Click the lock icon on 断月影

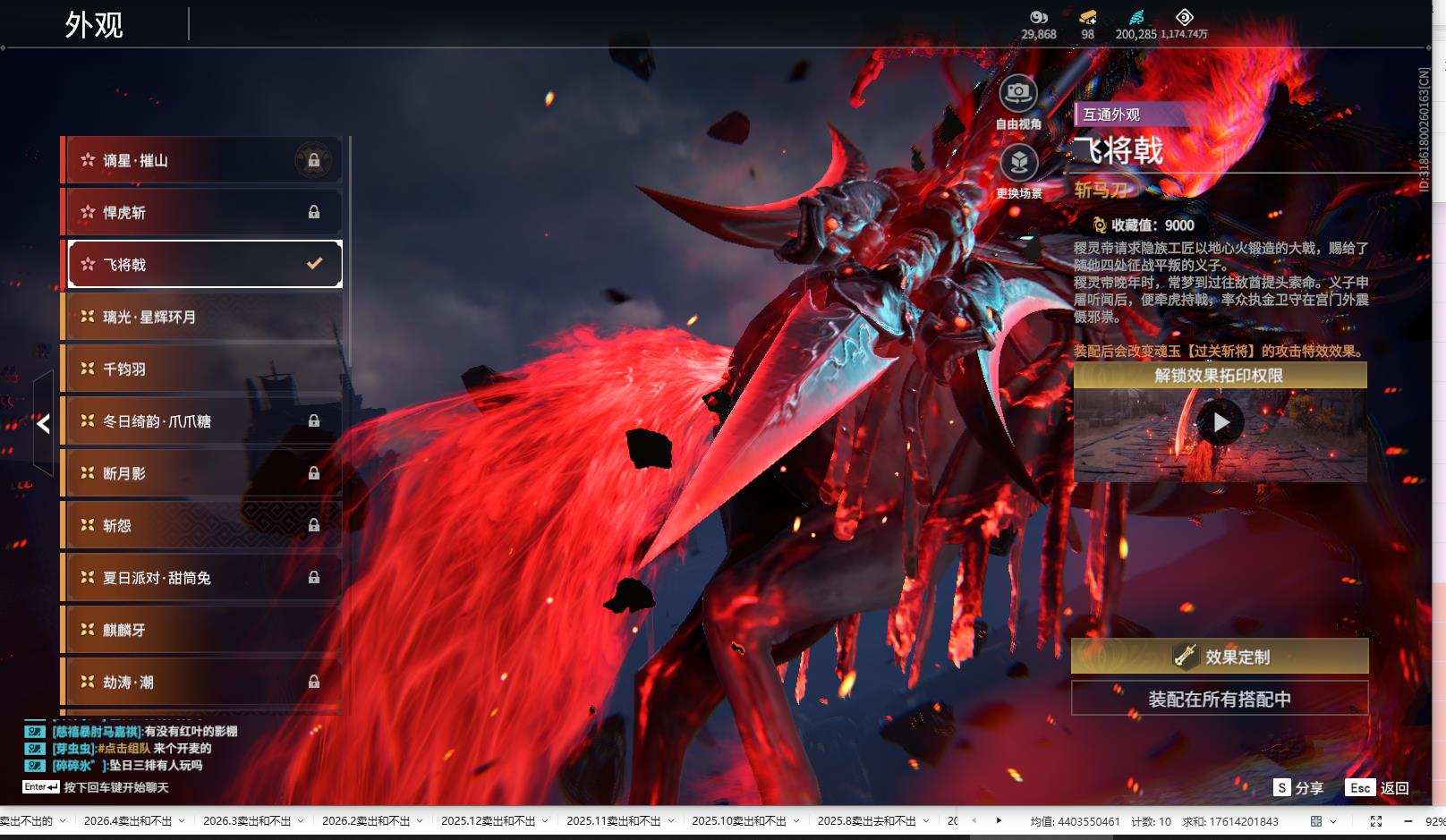314,473
